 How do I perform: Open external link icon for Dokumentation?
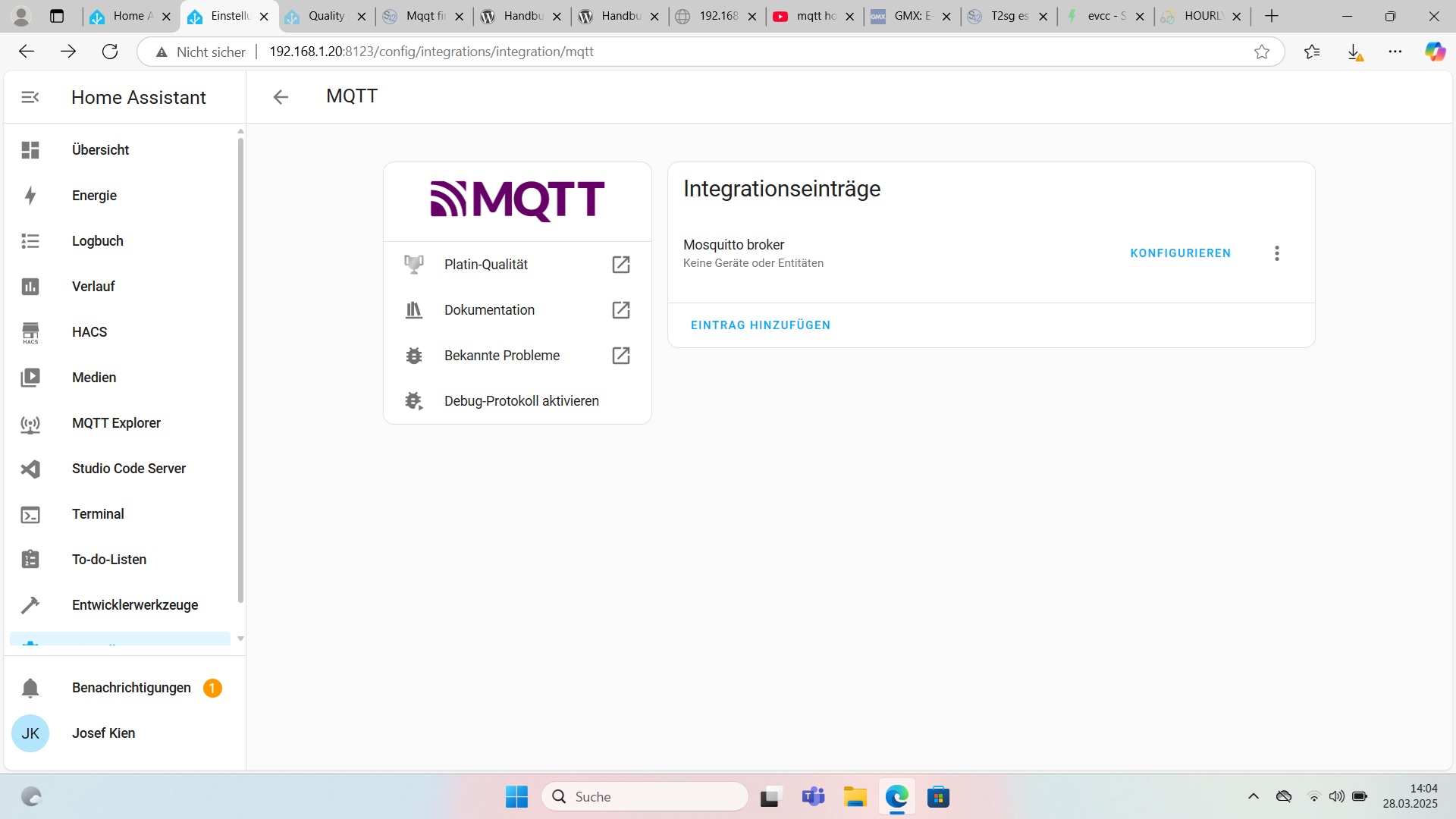(621, 310)
